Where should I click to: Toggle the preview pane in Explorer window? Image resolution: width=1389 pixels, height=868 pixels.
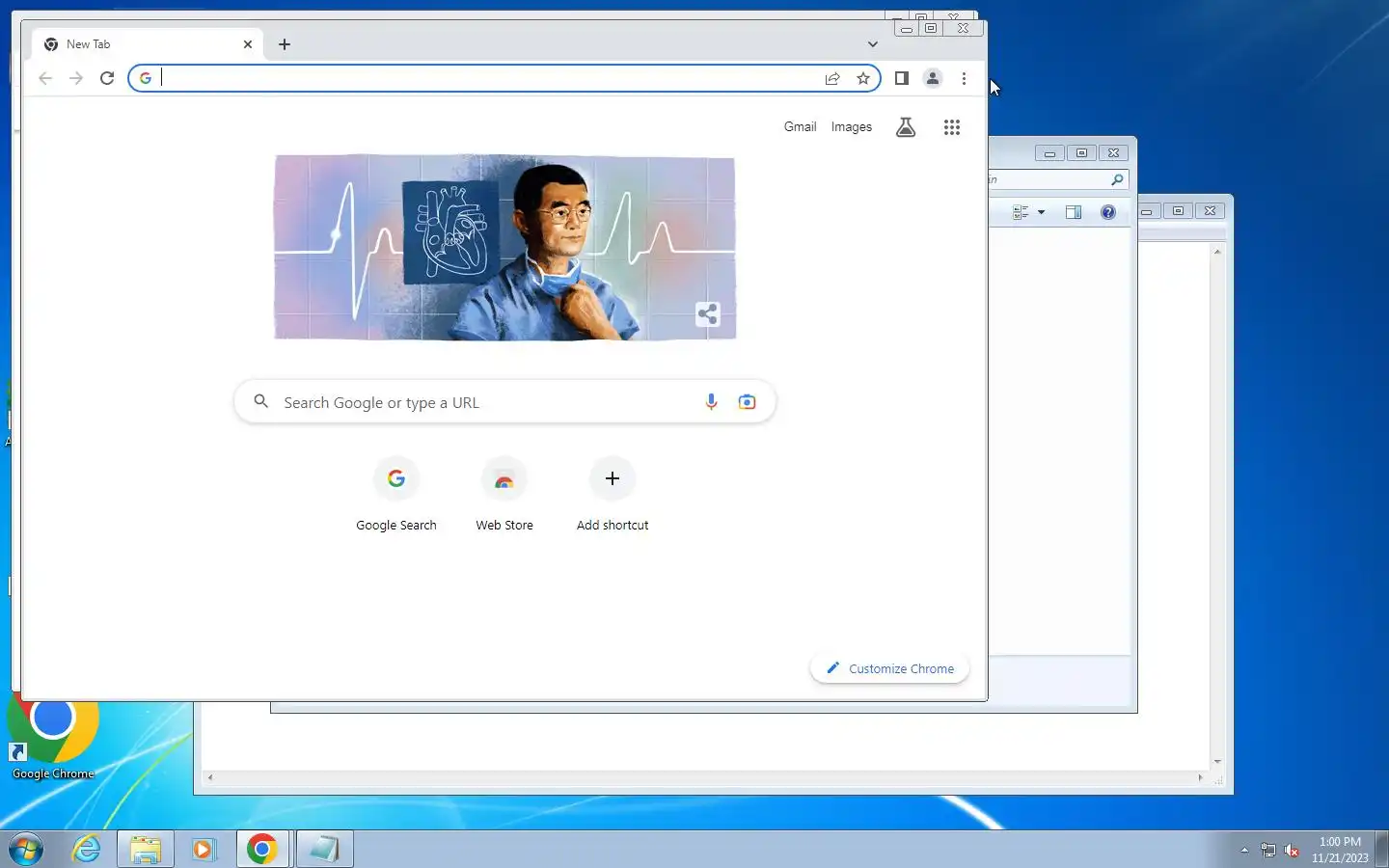1074,212
